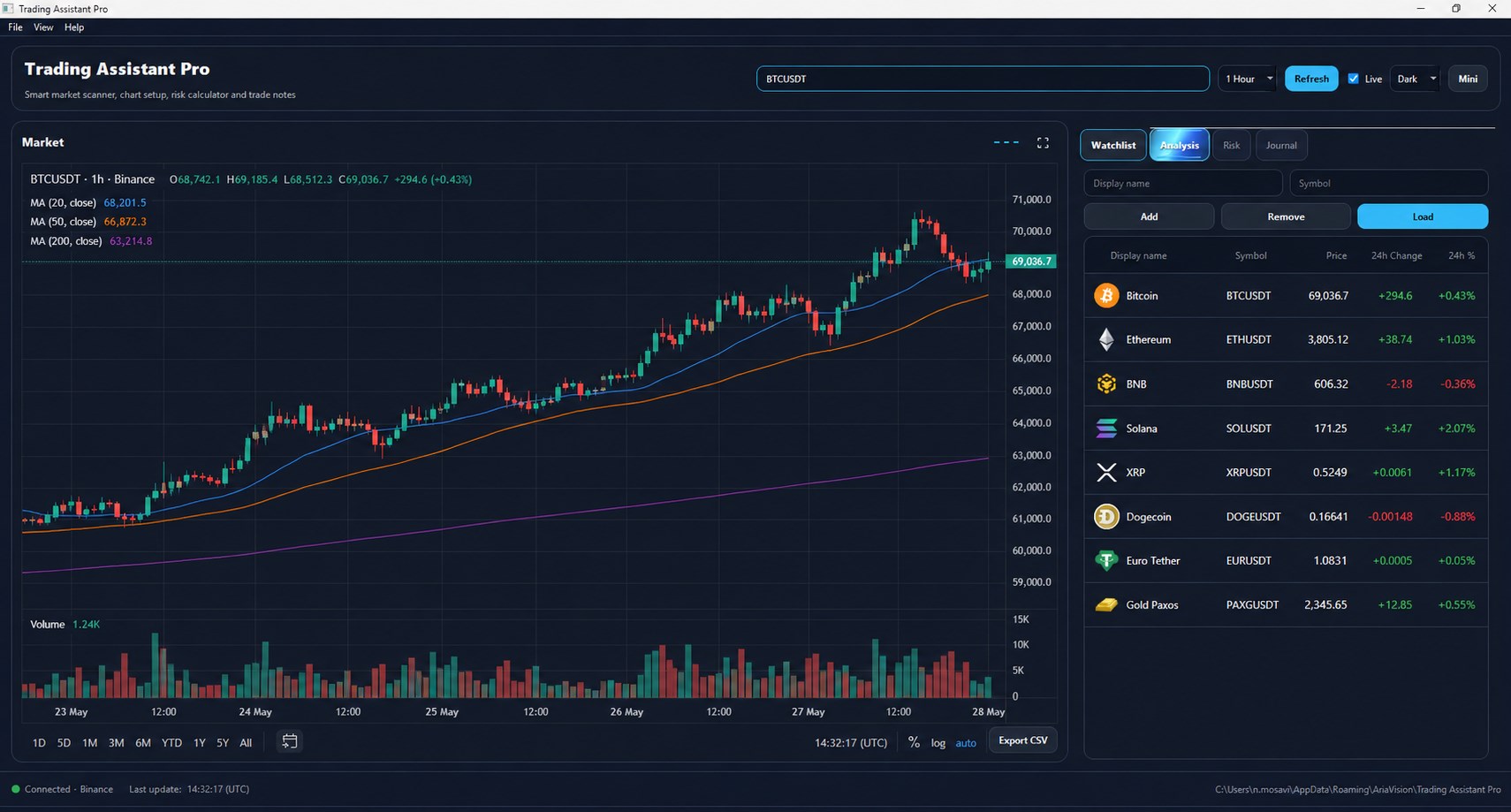
Task: Switch to the Analysis tab
Action: 1180,145
